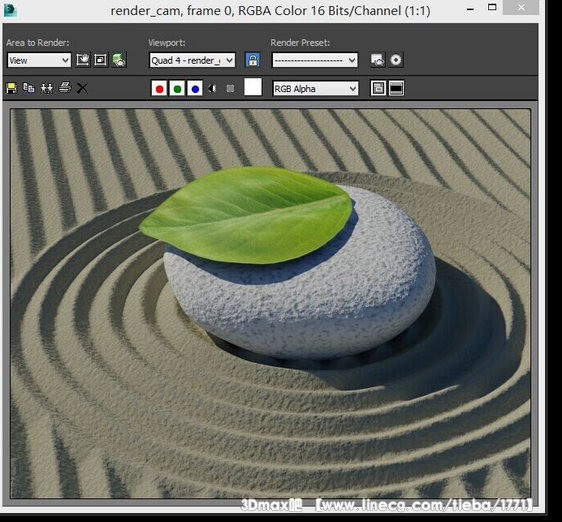The height and width of the screenshot is (522, 562).
Task: Click the Copy Image icon
Action: tap(29, 88)
